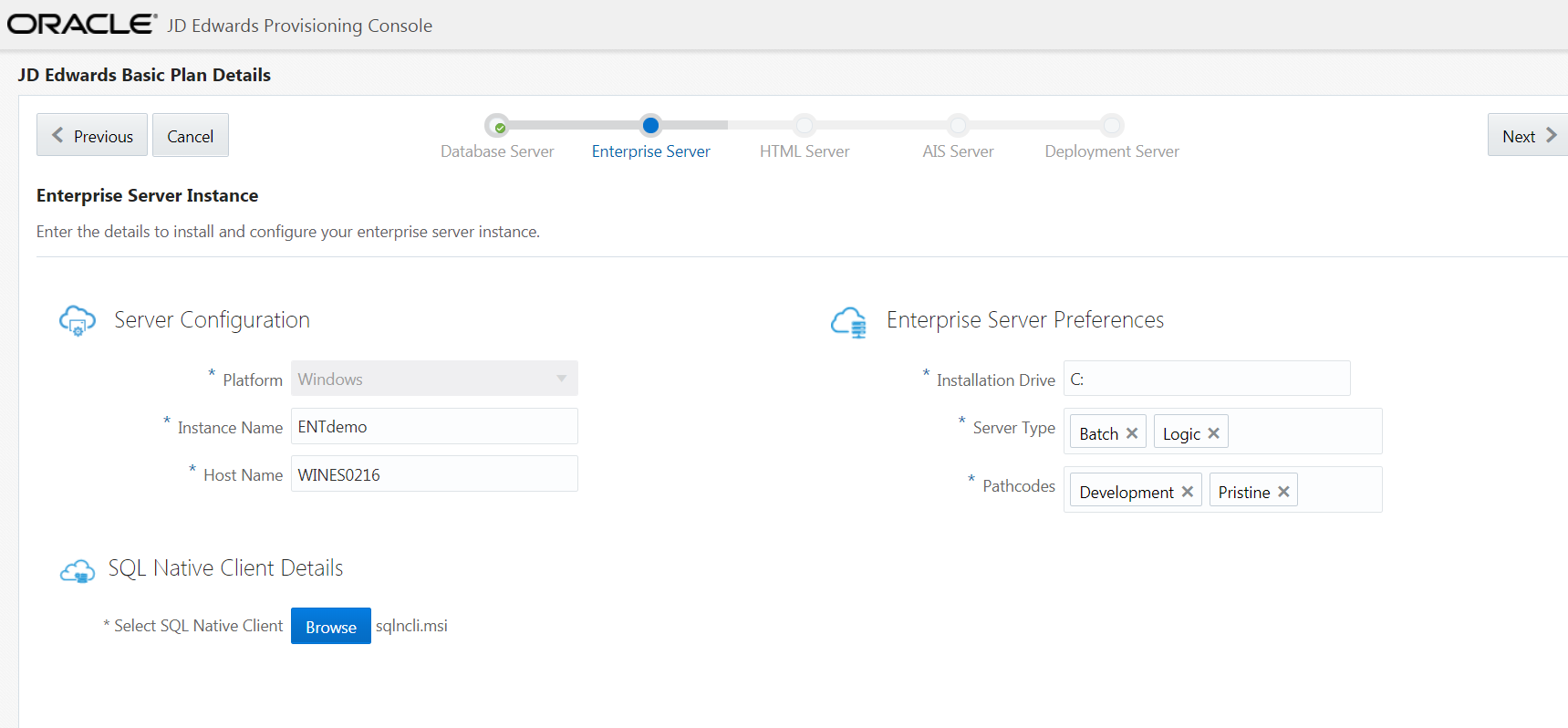Click the JD Edwards Provisioning Console title
1568x728 pixels.
point(299,26)
